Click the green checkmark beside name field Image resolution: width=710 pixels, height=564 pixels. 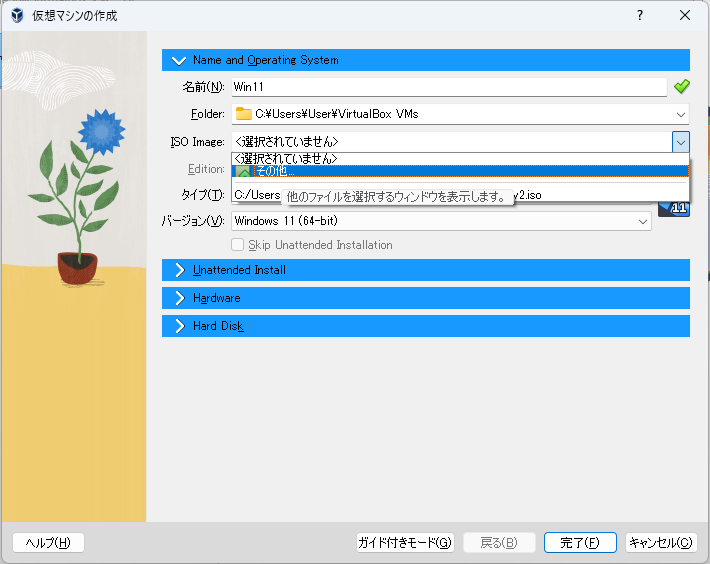pos(681,86)
